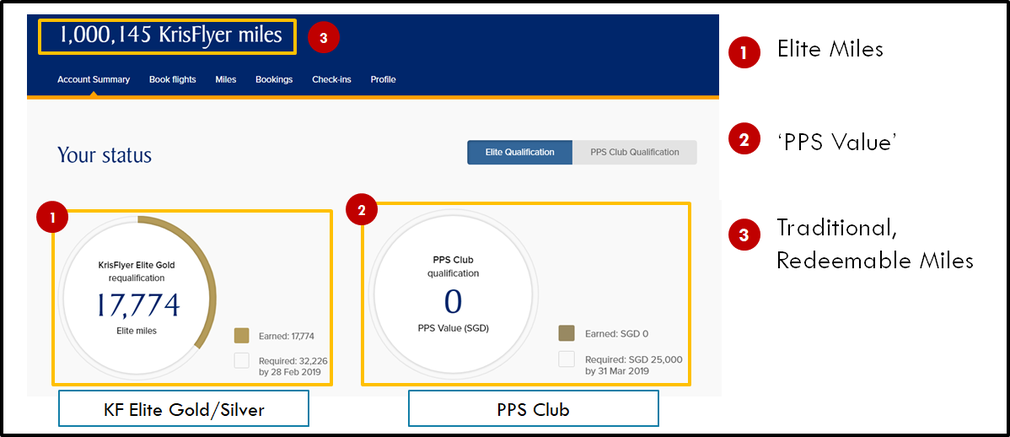Click Required: 32,226 by 28 Feb 2019
The image size is (1010, 437).
(293, 366)
